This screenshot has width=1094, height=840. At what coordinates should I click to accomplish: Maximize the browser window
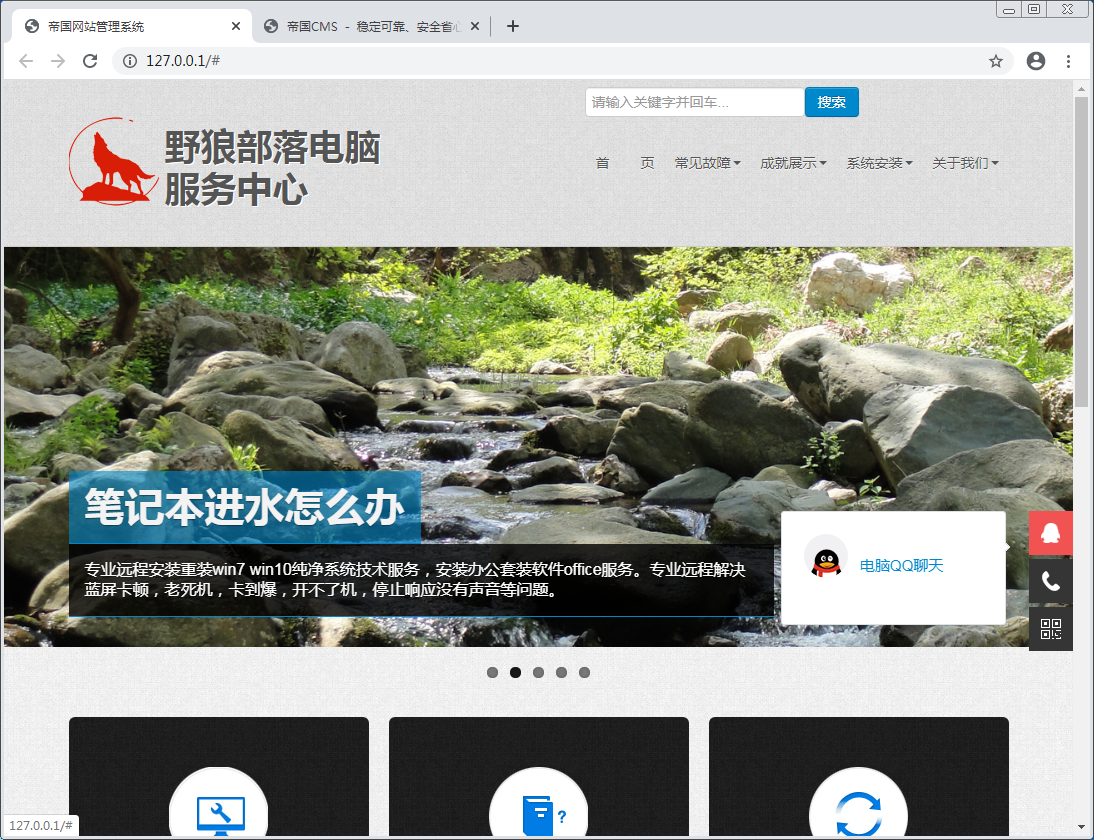coord(1034,9)
